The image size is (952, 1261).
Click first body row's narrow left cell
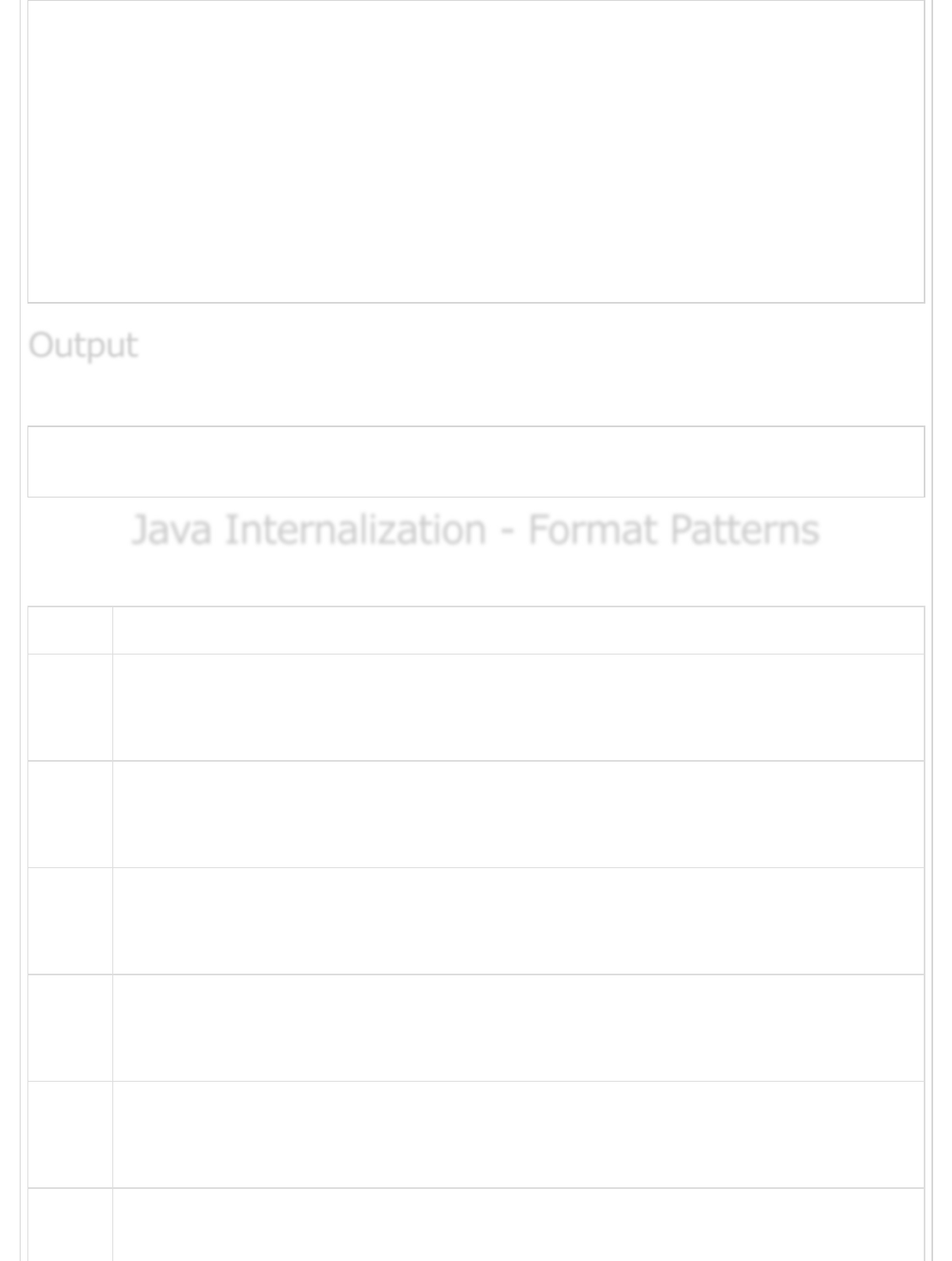[70, 708]
